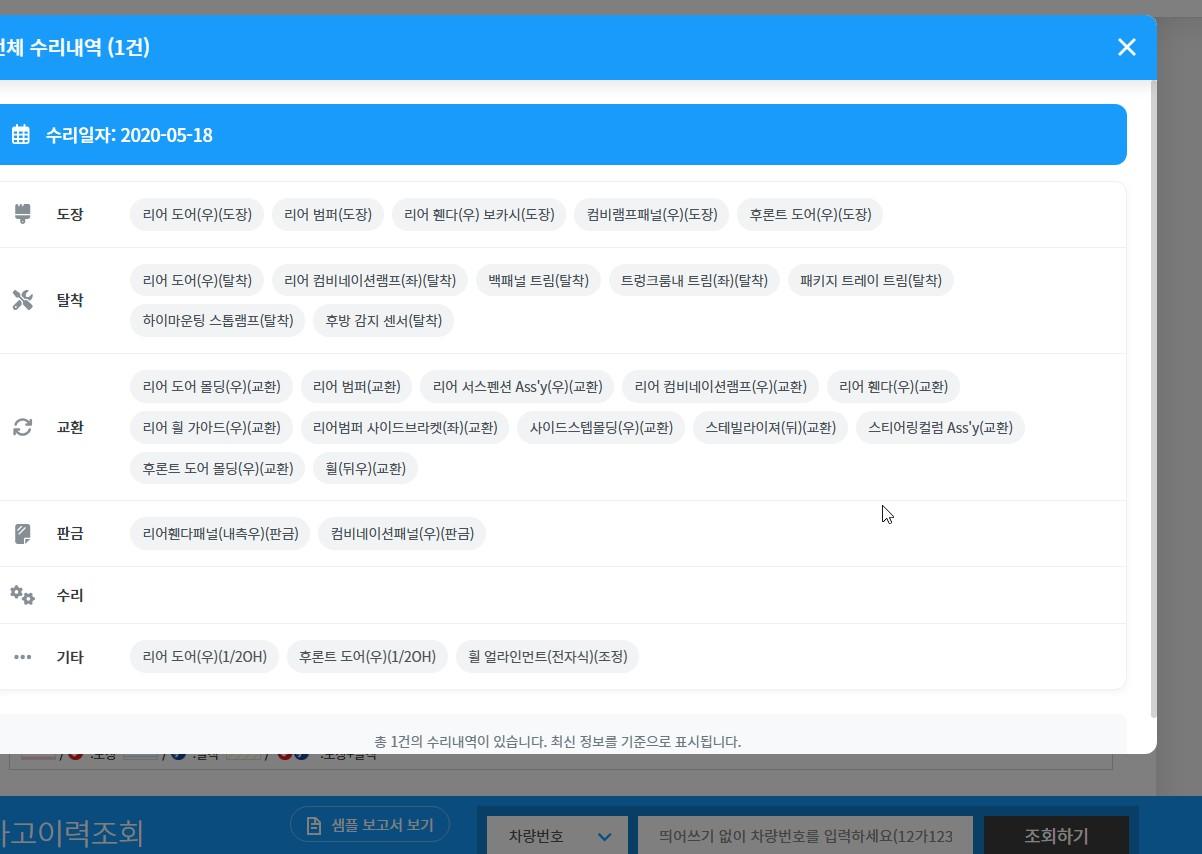This screenshot has width=1202, height=854.
Task: Click the 리어 범퍼(도장) tag
Action: click(x=327, y=215)
